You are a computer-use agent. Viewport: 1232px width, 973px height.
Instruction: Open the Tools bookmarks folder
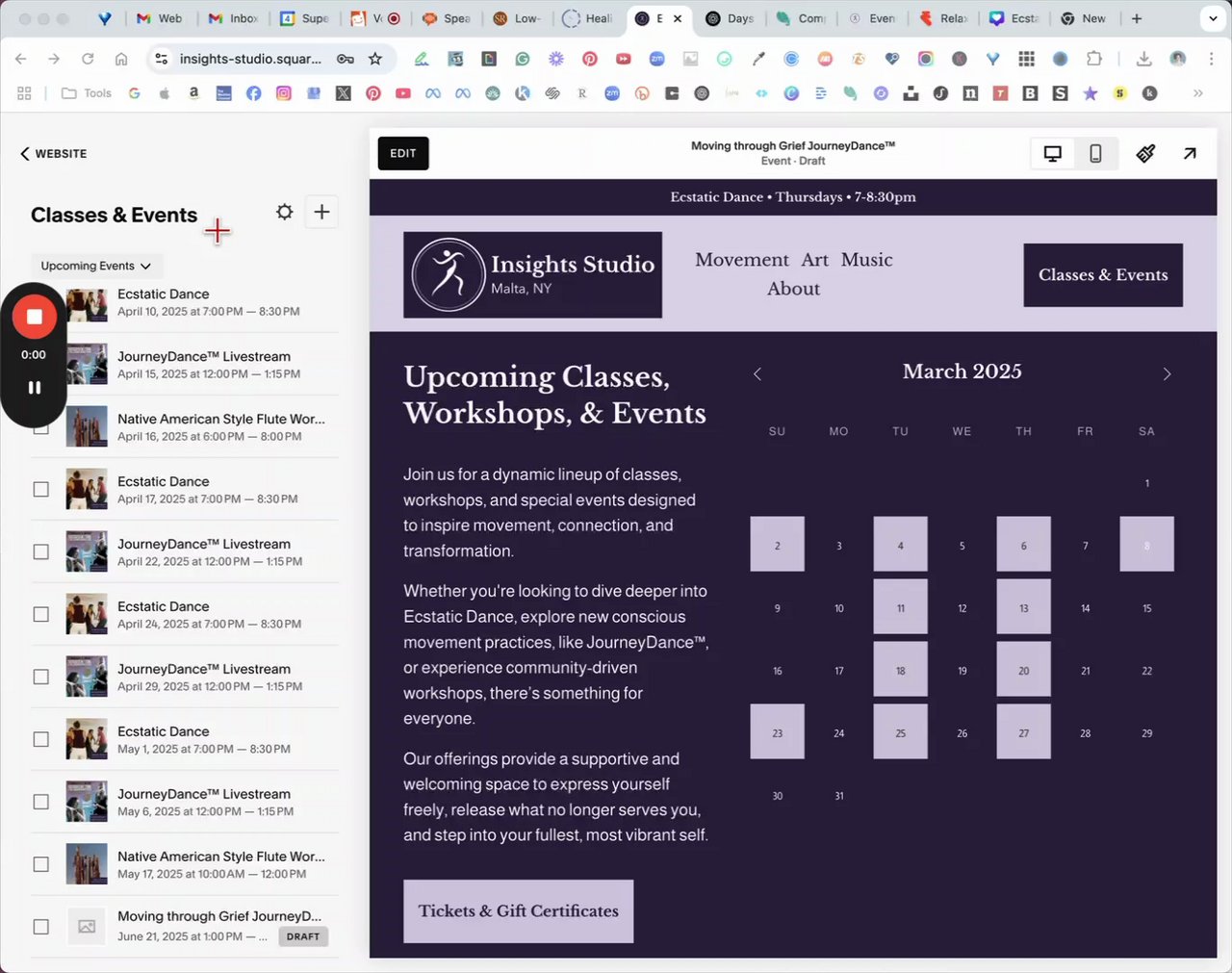[x=87, y=93]
